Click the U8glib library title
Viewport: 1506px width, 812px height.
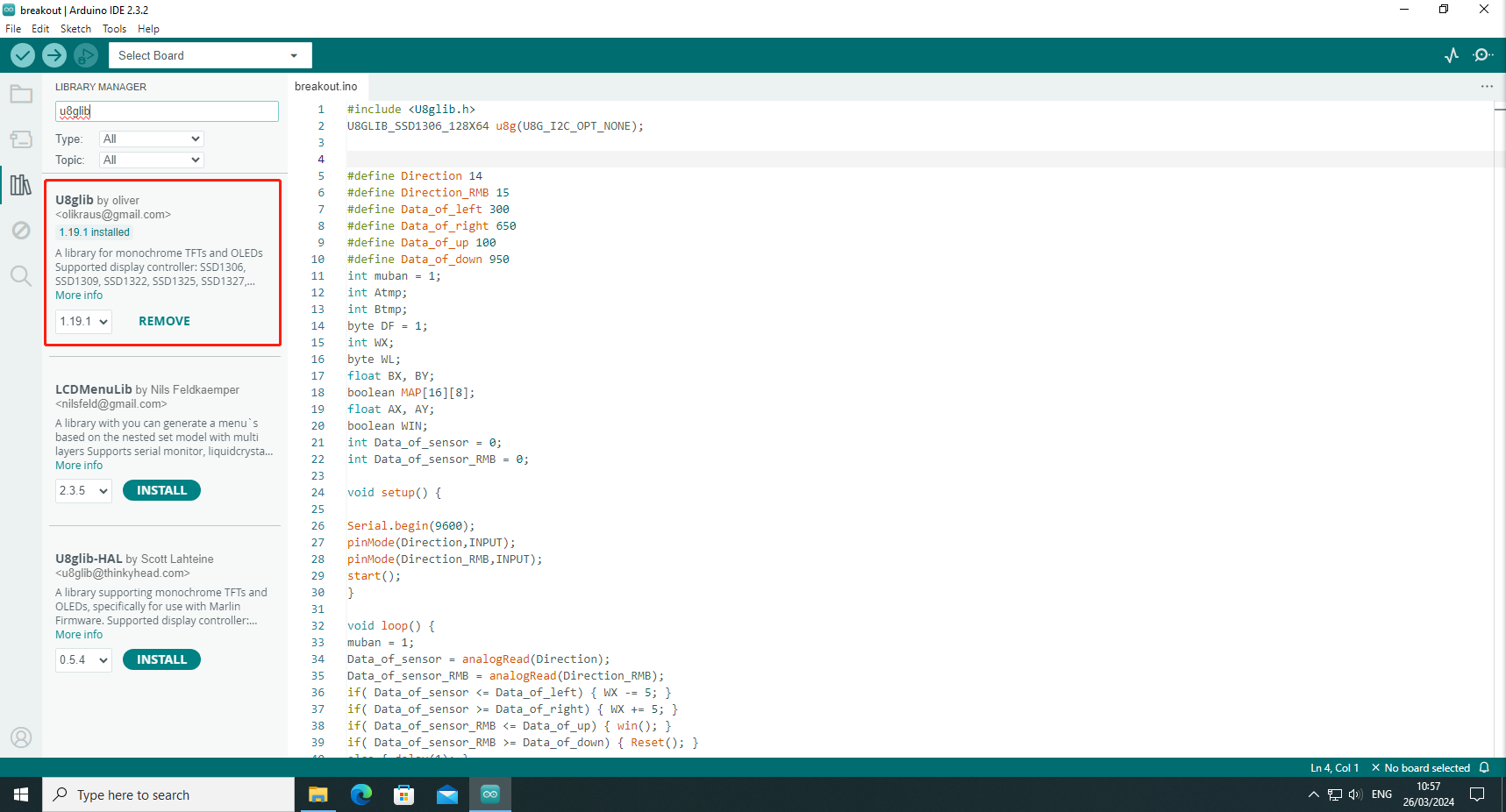coord(75,200)
